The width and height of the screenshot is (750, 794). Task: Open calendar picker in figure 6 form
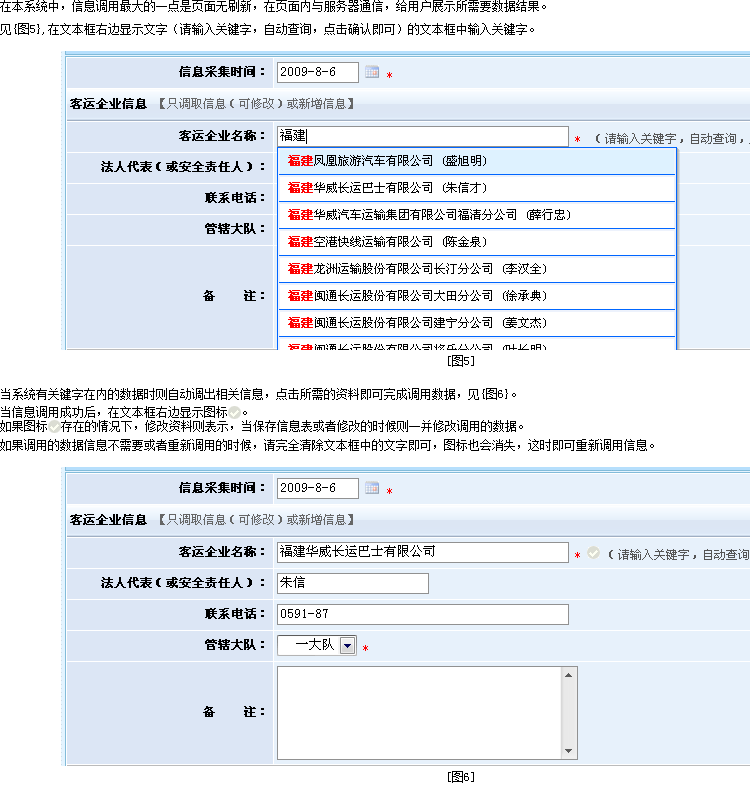point(372,488)
